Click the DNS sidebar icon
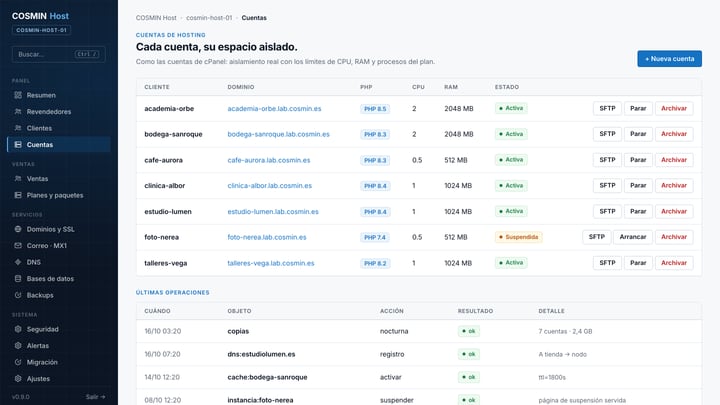Viewport: 720px width, 405px height. 18,262
